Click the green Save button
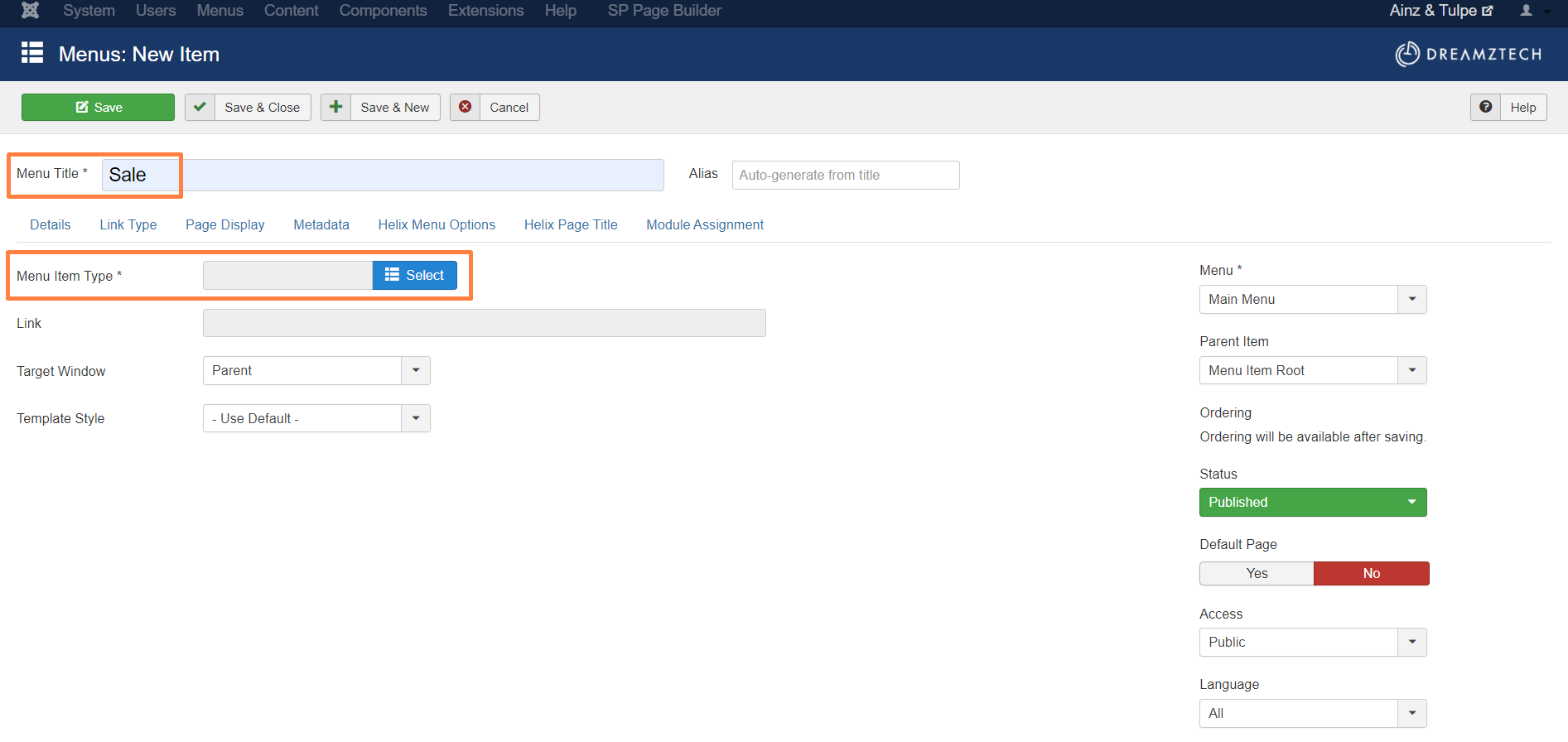Image resolution: width=1568 pixels, height=742 pixels. (x=98, y=108)
